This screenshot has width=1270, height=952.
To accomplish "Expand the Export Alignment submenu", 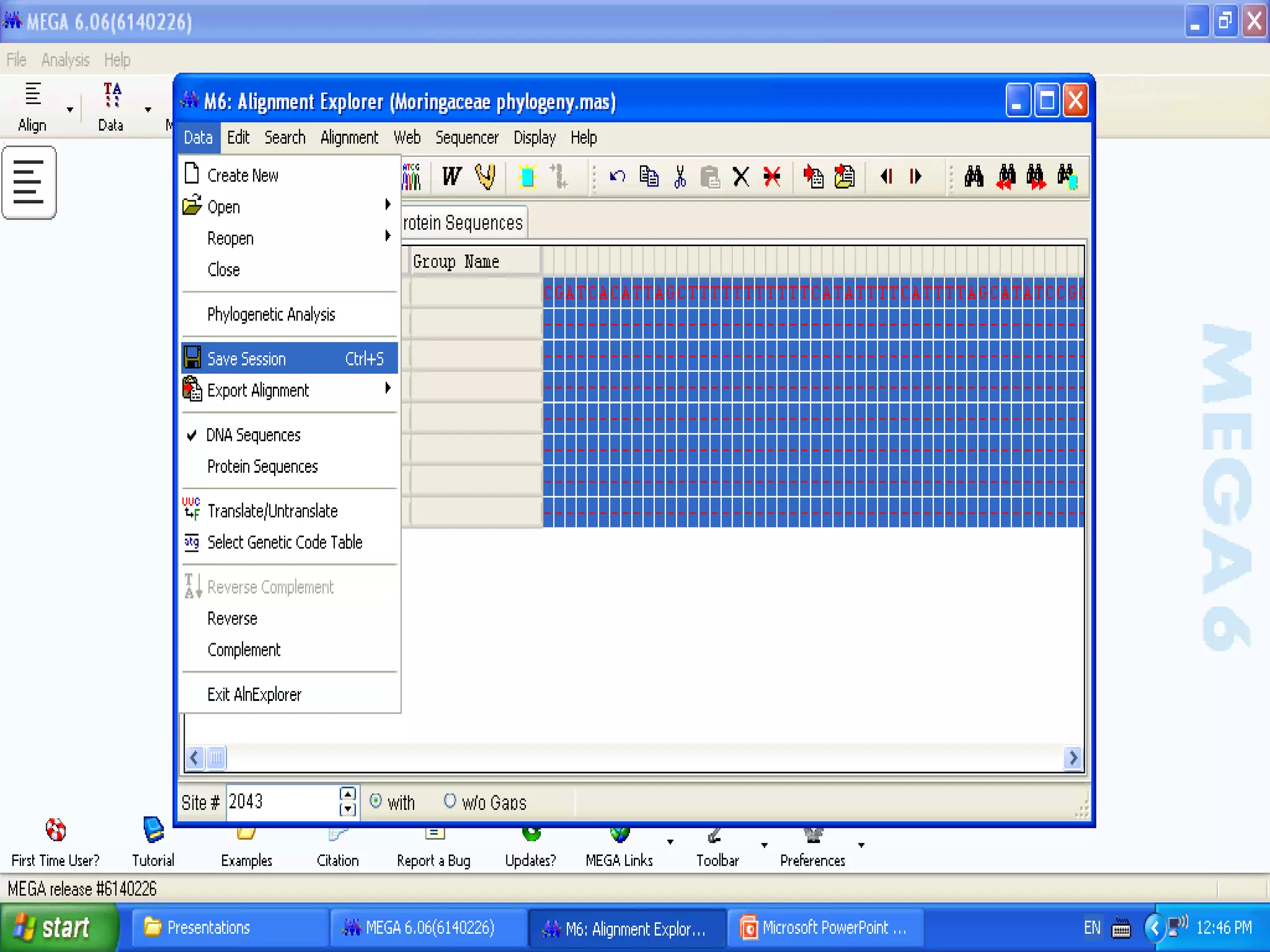I will [x=290, y=390].
